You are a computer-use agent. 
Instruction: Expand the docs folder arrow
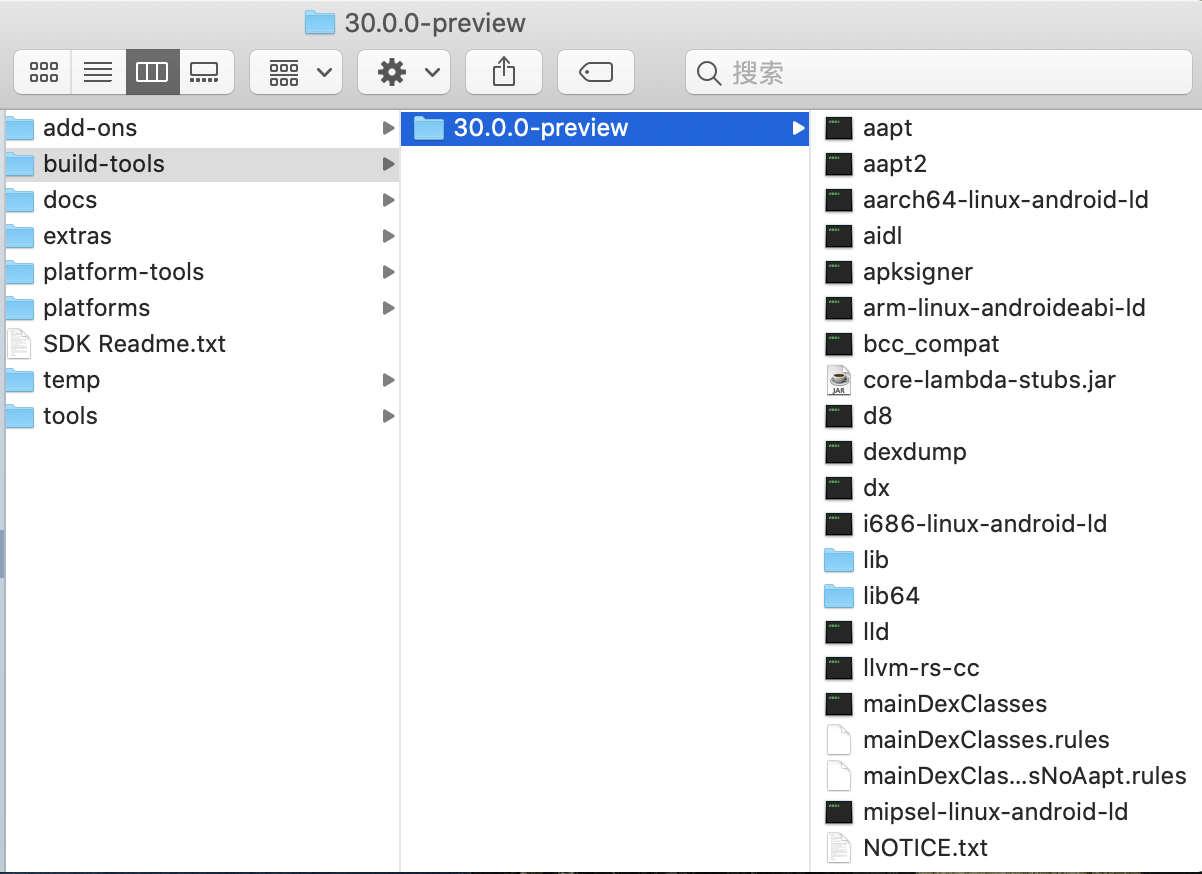tap(389, 200)
